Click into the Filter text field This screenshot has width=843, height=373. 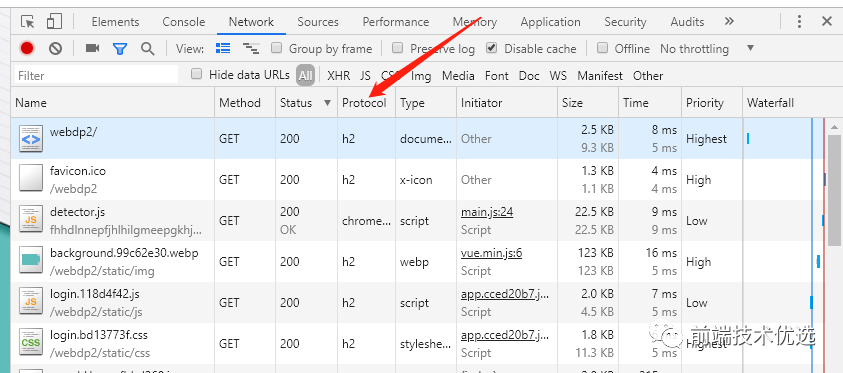click(x=96, y=75)
